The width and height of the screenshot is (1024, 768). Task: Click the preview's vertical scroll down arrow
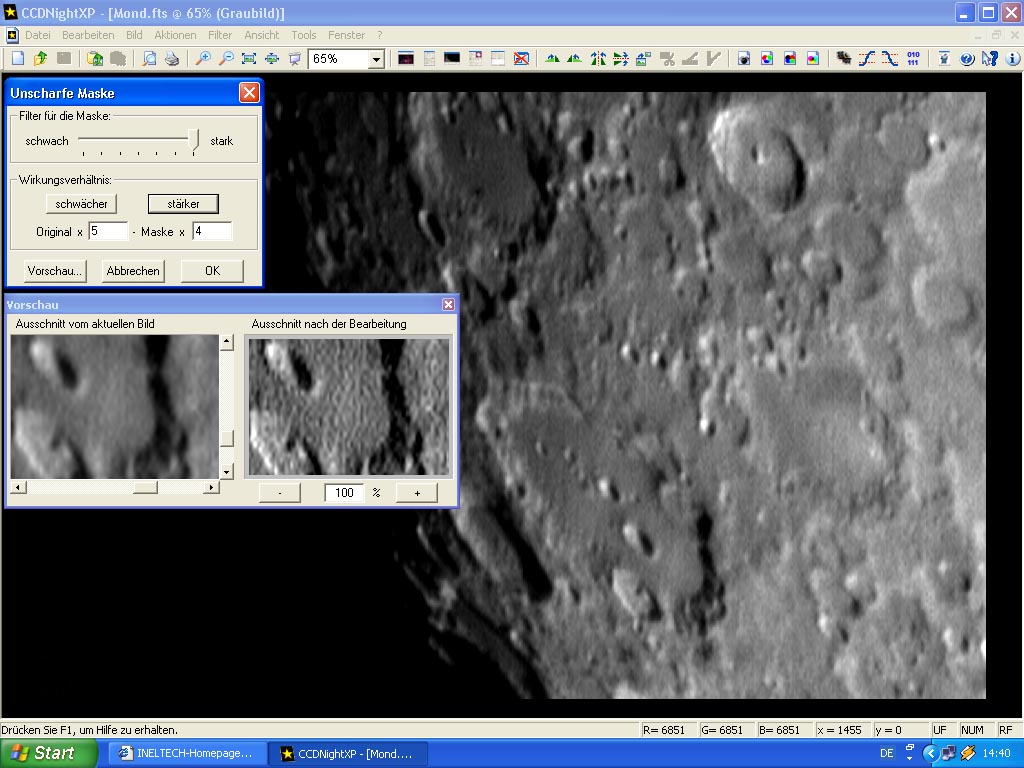(x=227, y=472)
